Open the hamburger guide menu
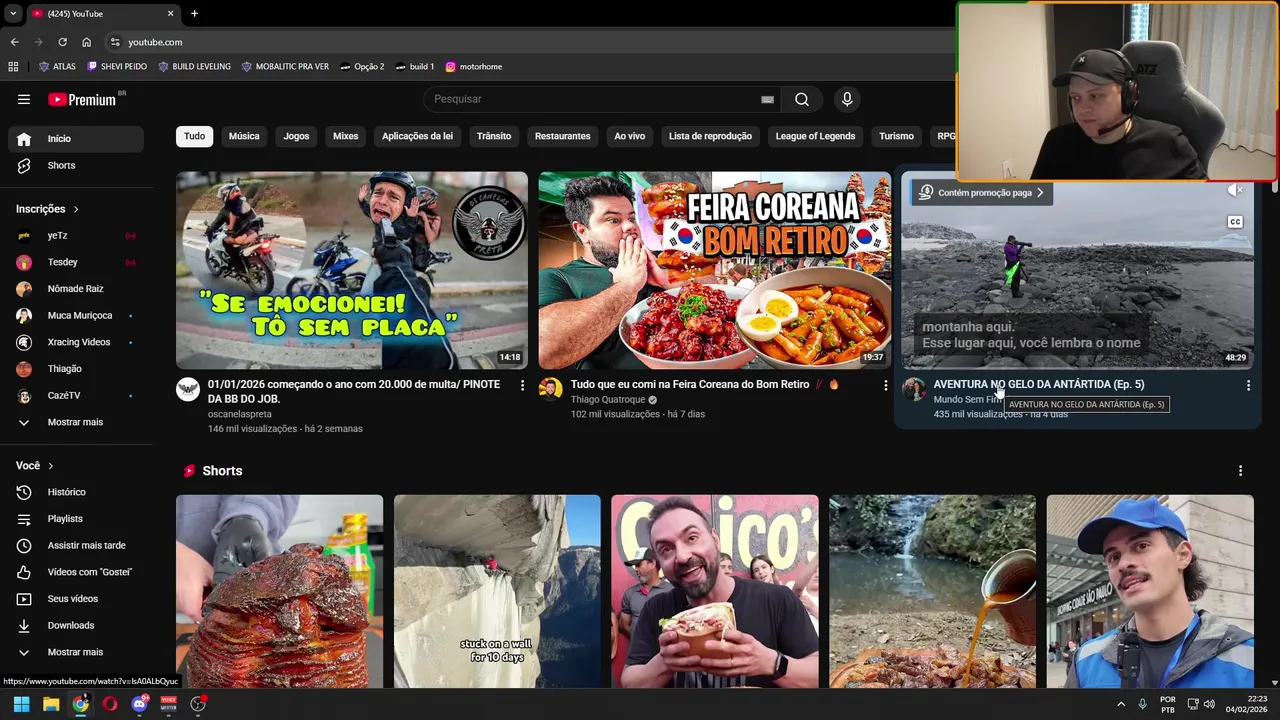The width and height of the screenshot is (1280, 720). pos(24,99)
